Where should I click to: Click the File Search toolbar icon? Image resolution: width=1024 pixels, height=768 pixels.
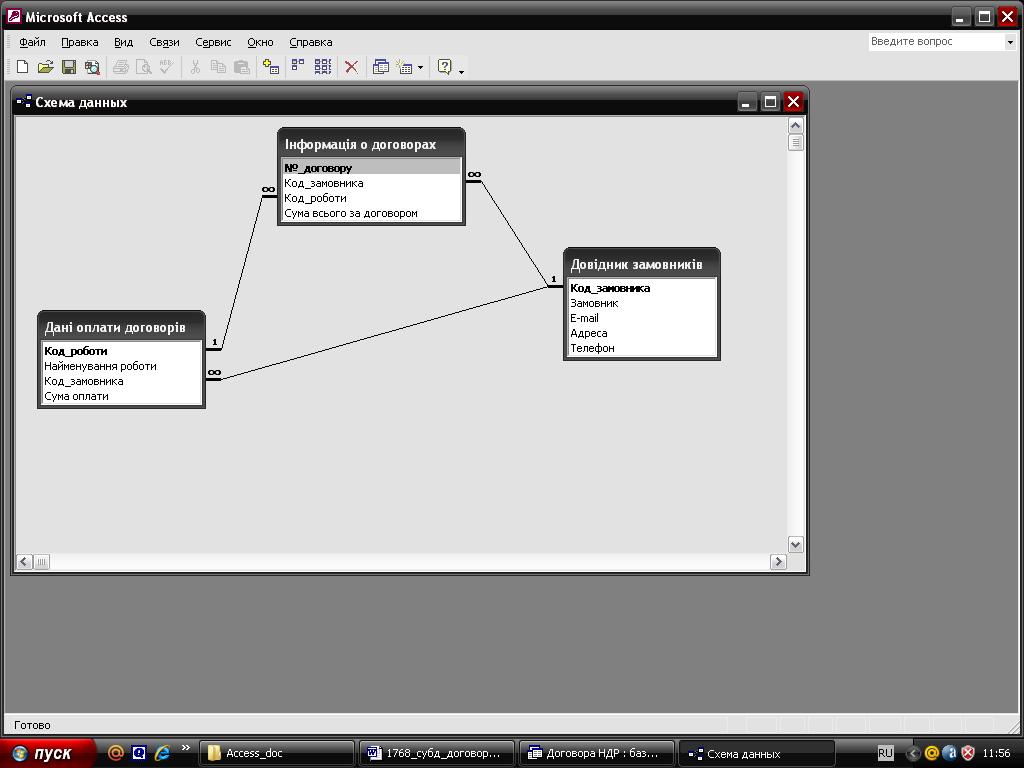tap(92, 67)
